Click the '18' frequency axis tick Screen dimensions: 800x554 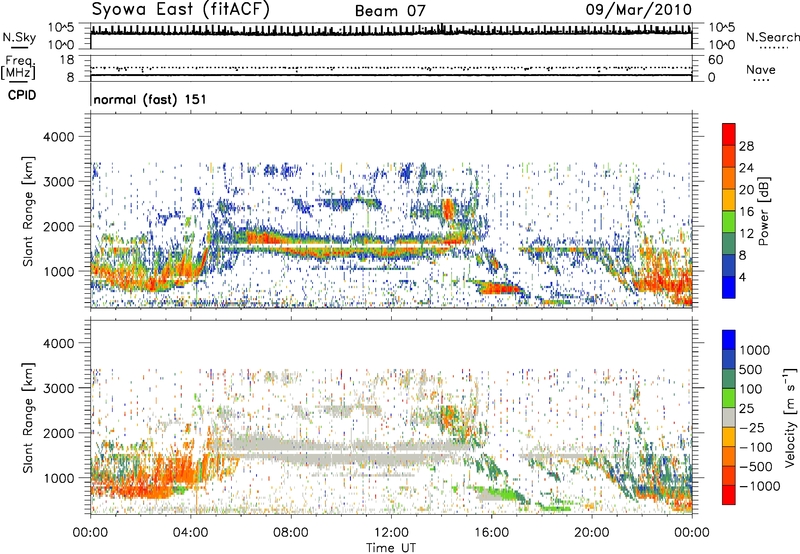pyautogui.click(x=66, y=60)
